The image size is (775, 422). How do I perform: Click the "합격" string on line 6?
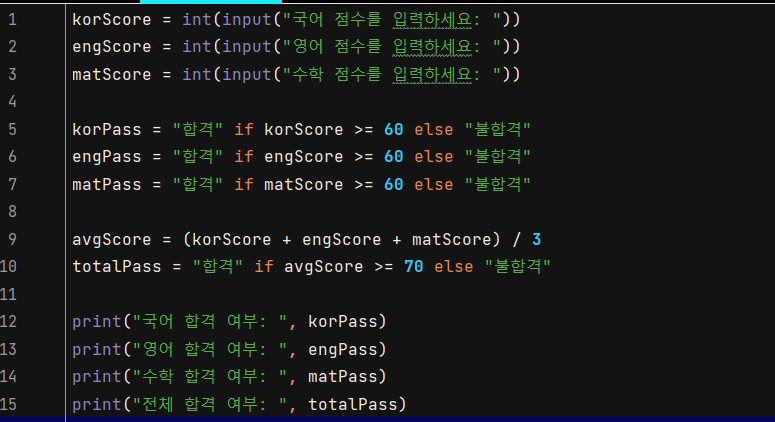pos(198,157)
